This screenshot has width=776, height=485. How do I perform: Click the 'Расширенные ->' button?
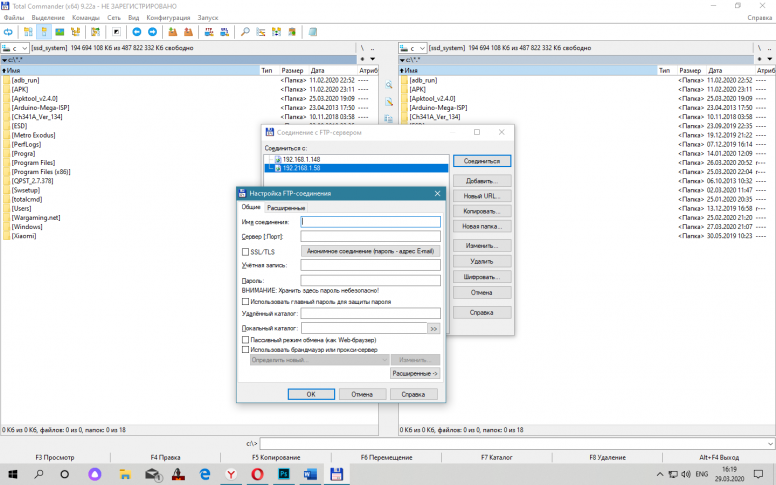(415, 374)
